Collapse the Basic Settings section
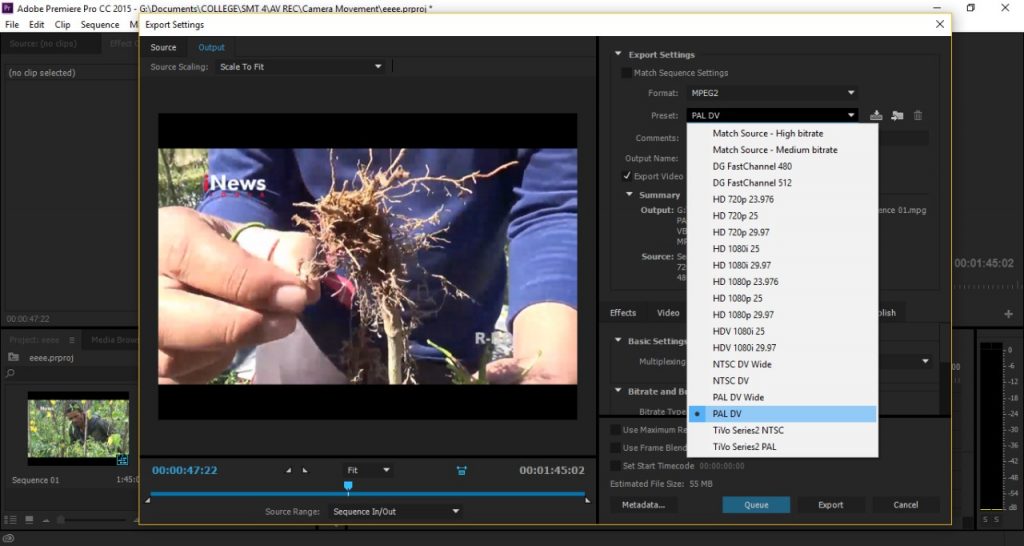Image resolution: width=1024 pixels, height=546 pixels. pyautogui.click(x=618, y=340)
